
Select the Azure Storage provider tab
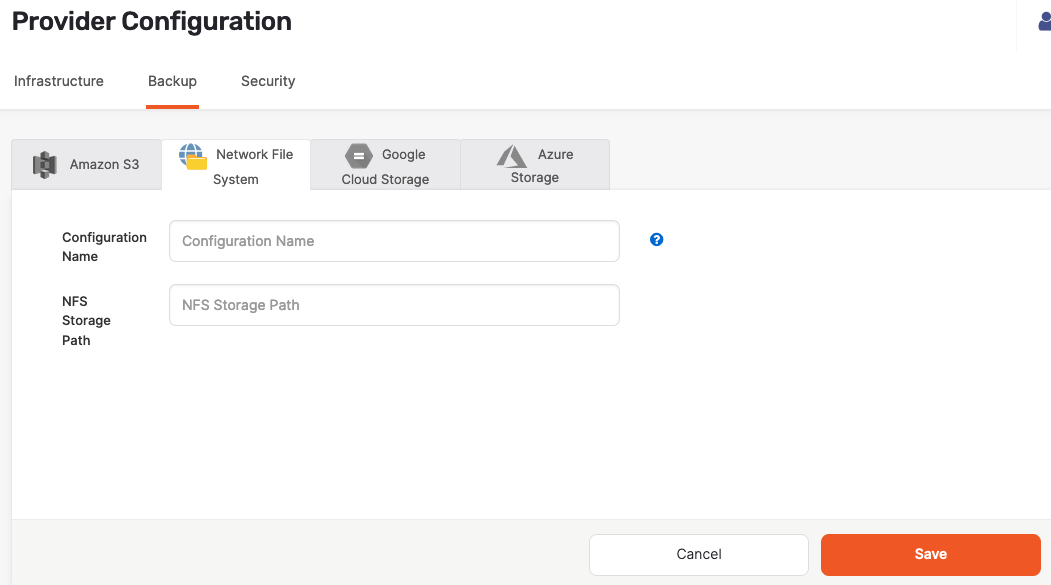[x=534, y=165]
